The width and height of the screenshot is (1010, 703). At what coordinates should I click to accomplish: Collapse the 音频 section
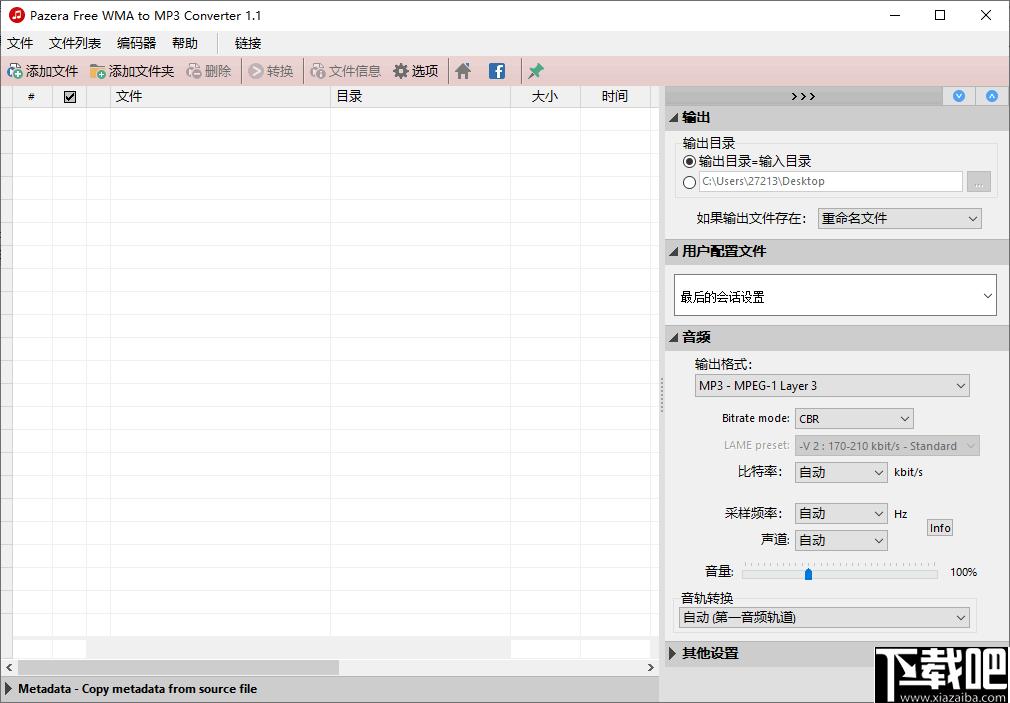click(x=674, y=337)
